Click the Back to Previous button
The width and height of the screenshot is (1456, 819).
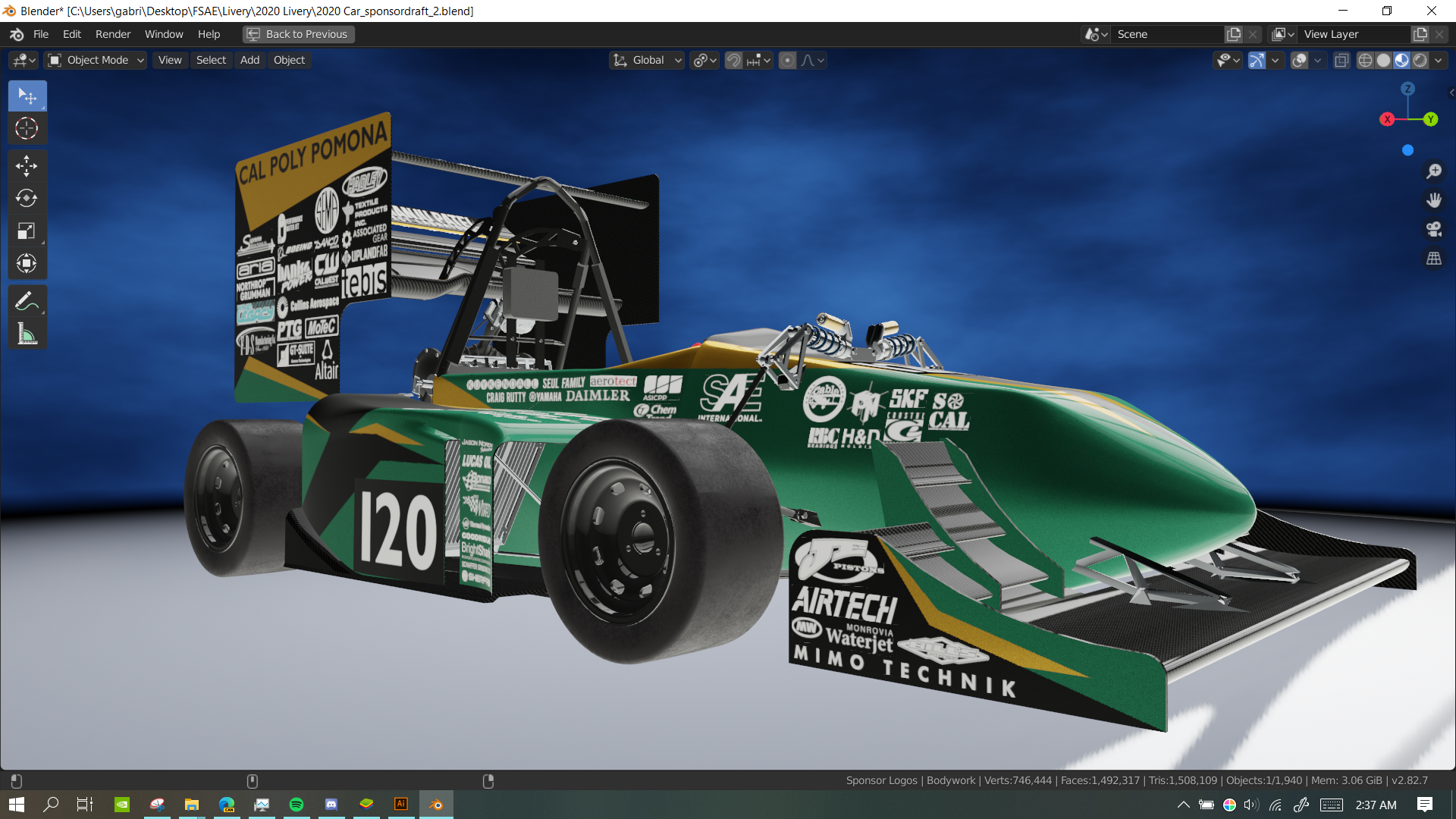pos(299,34)
